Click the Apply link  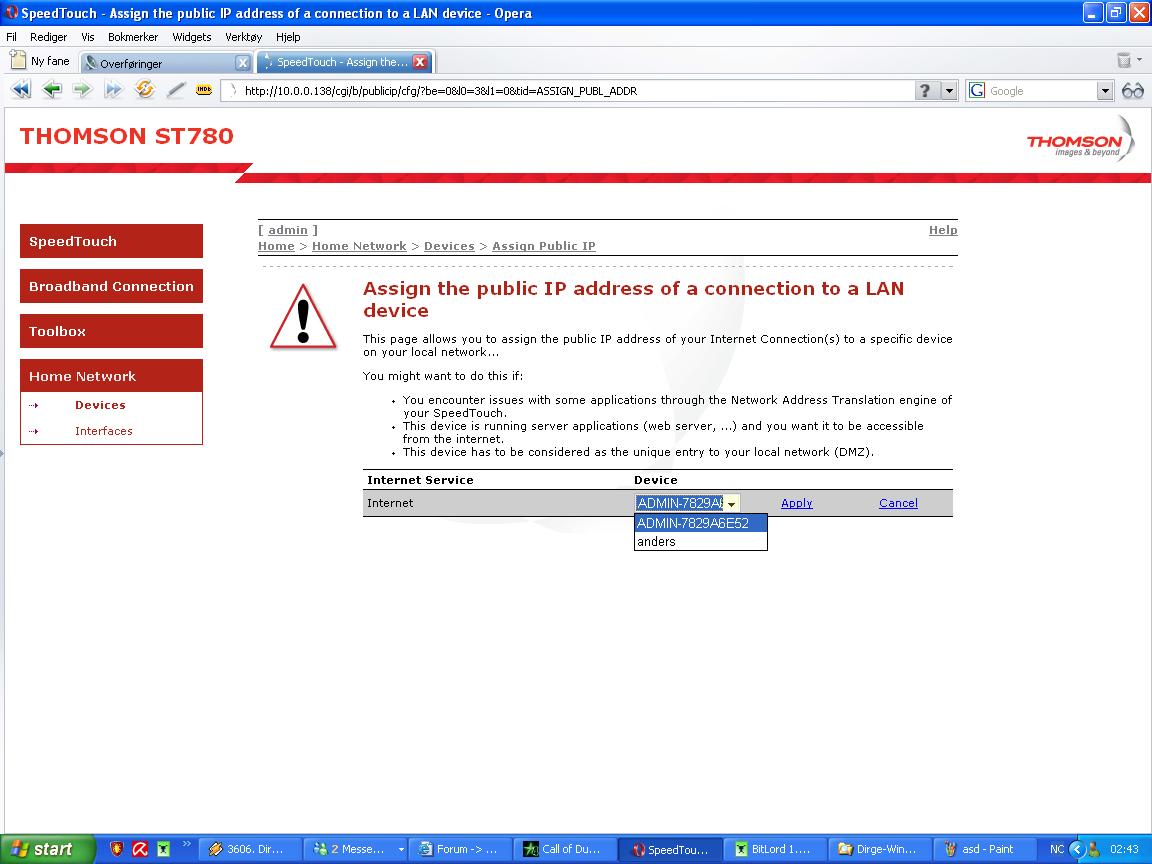click(796, 503)
